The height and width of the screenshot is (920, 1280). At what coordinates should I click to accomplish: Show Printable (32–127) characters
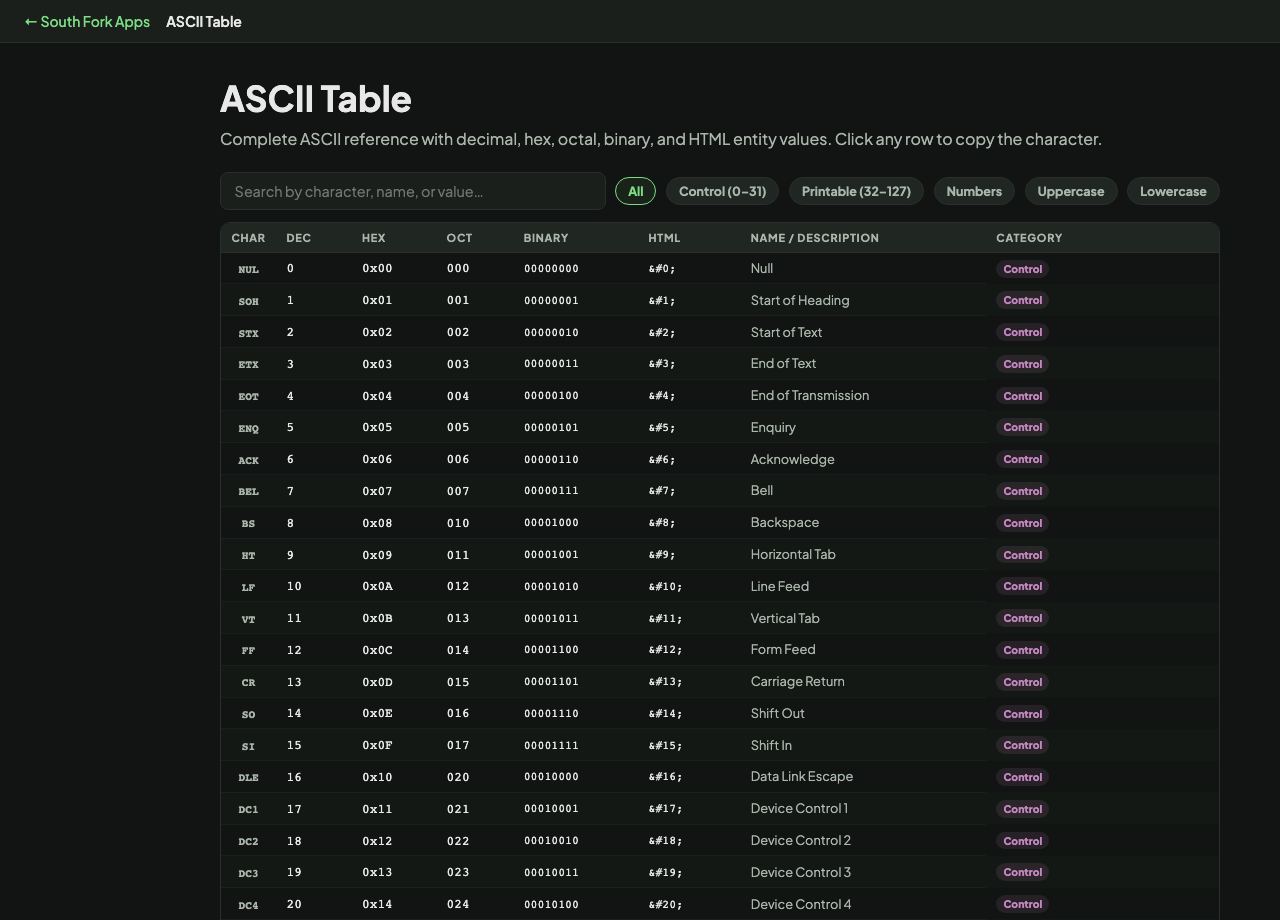856,191
